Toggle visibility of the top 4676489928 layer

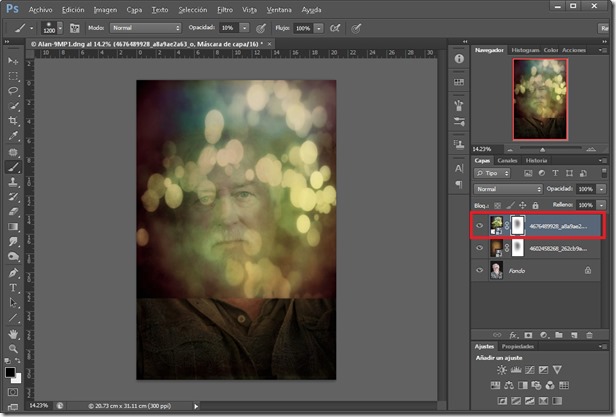click(481, 226)
